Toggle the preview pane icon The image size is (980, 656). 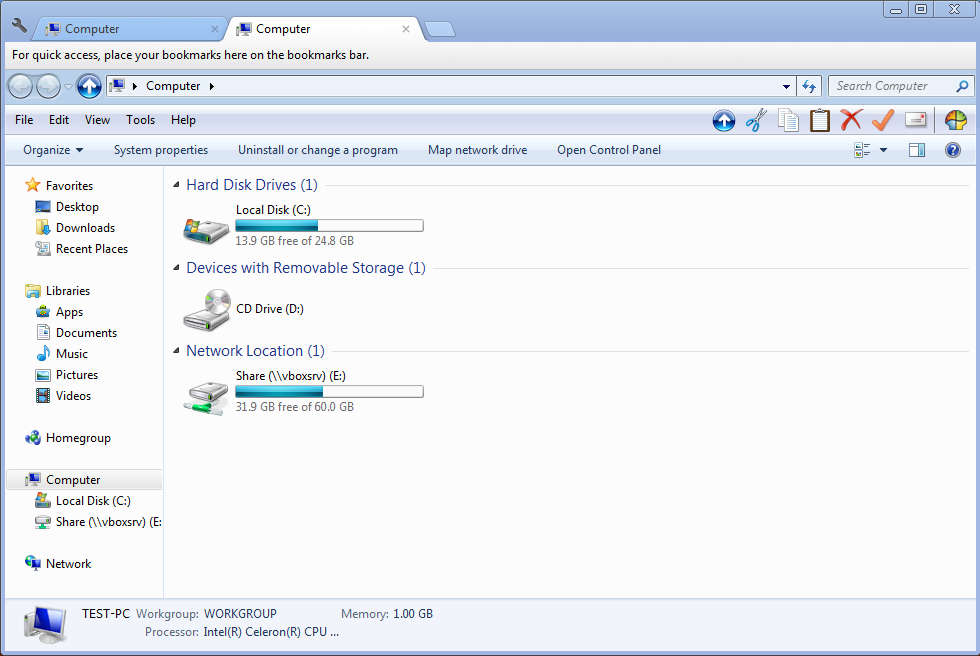coord(917,150)
